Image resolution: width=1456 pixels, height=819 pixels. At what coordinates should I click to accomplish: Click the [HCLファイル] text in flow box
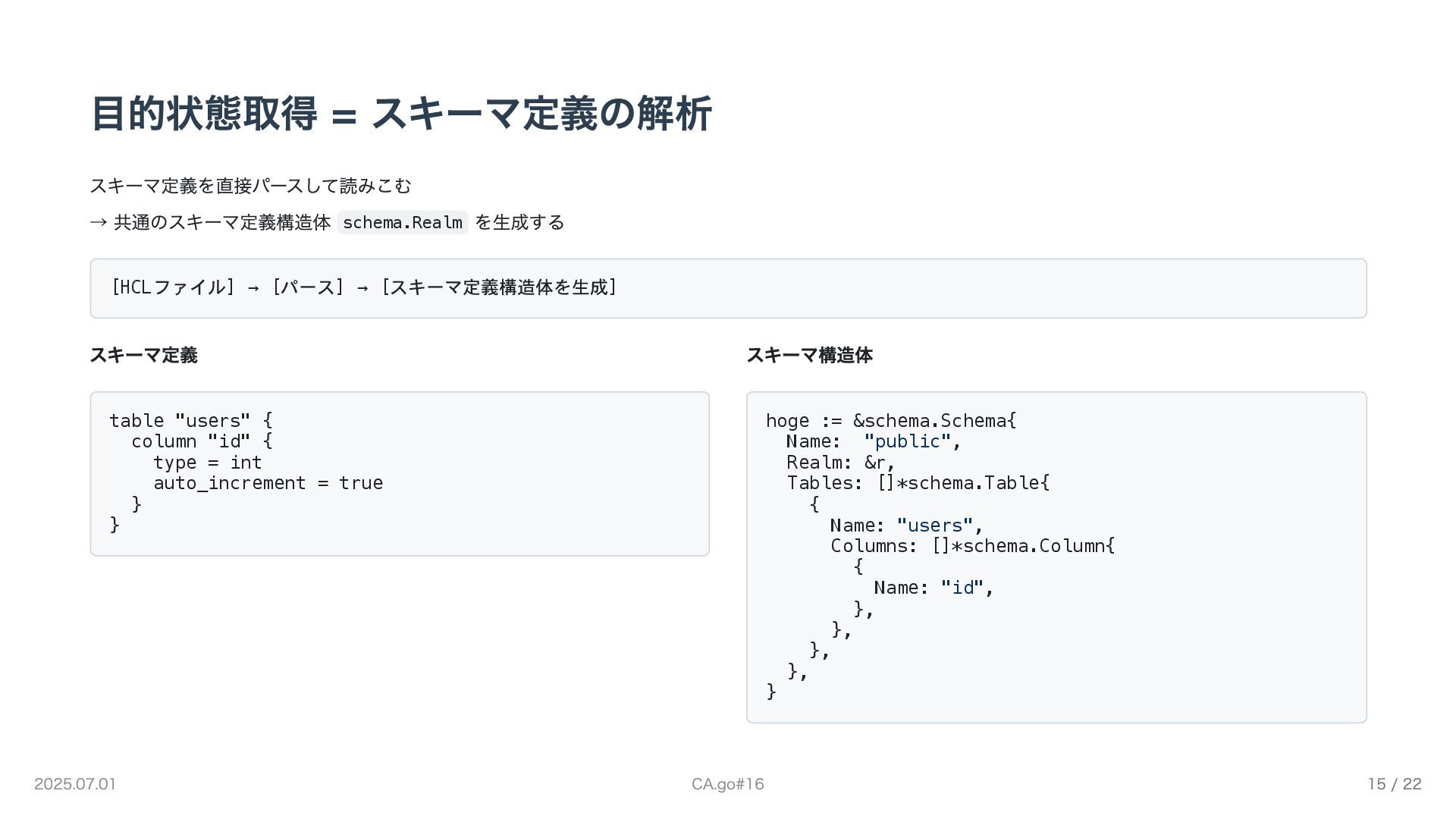pos(173,287)
